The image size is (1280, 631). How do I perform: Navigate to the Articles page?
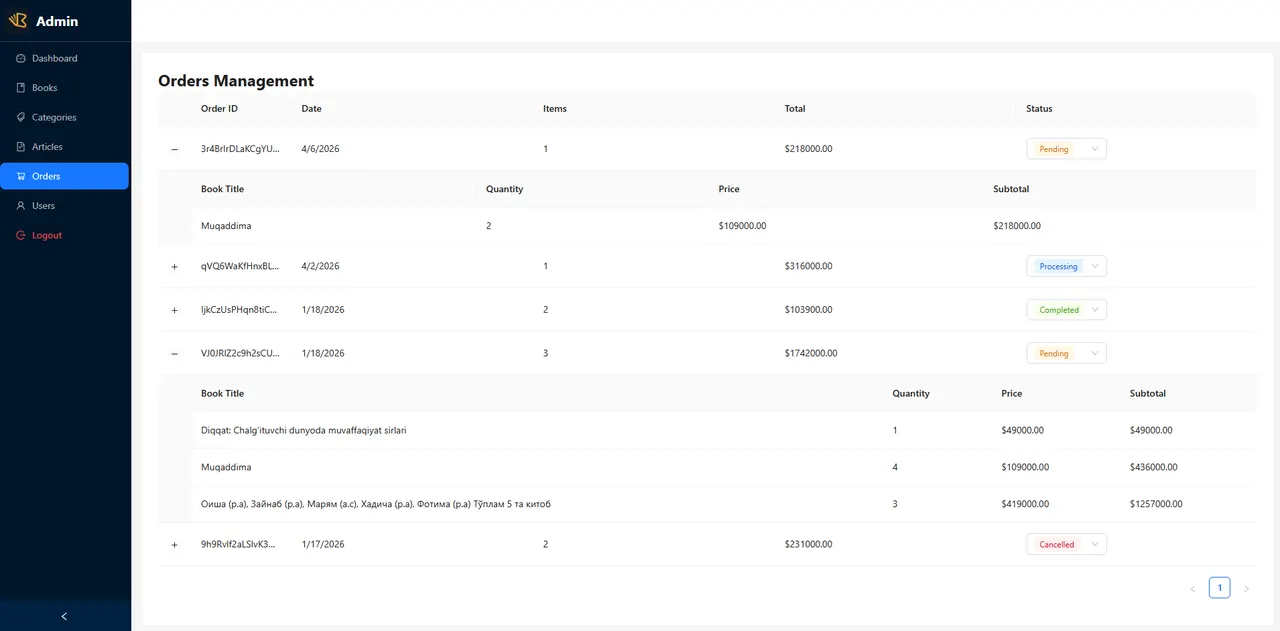click(x=65, y=147)
